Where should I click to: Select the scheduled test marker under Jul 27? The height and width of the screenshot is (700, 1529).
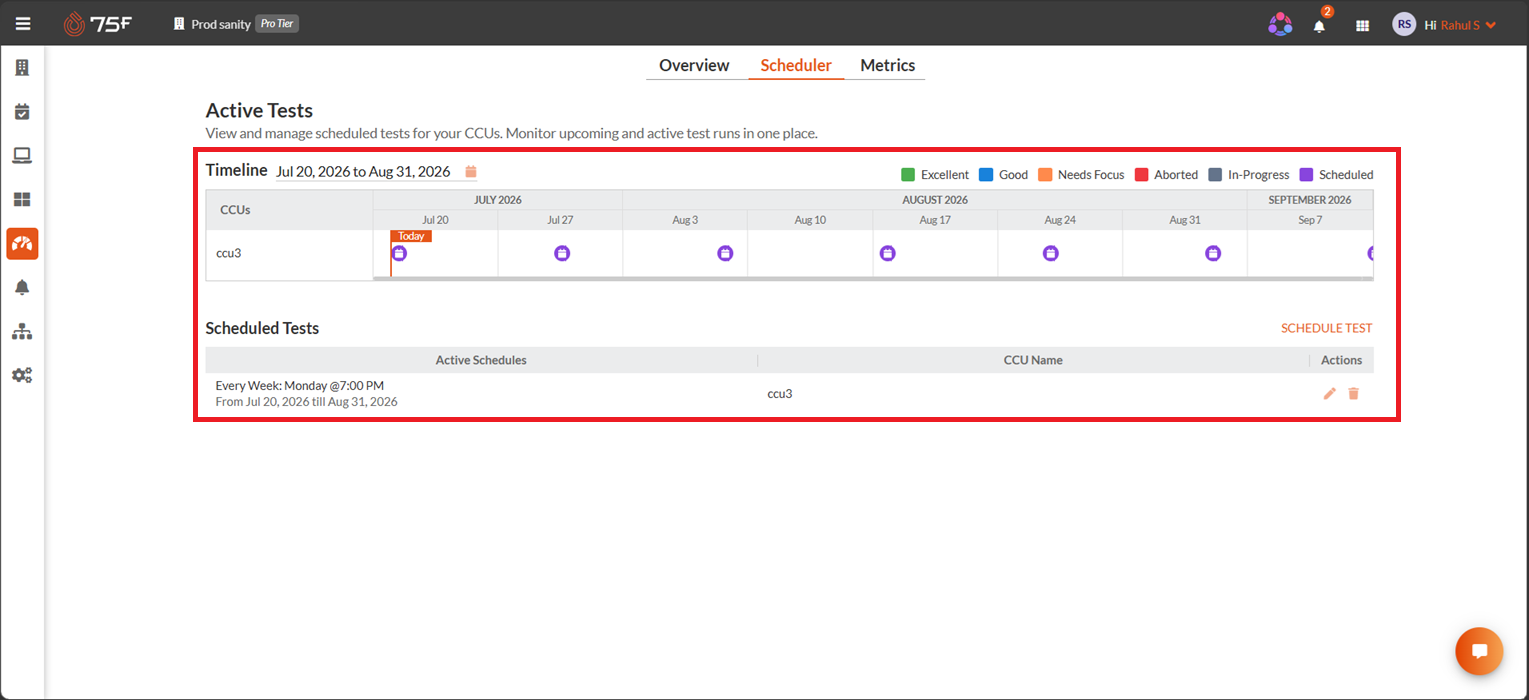coord(562,253)
